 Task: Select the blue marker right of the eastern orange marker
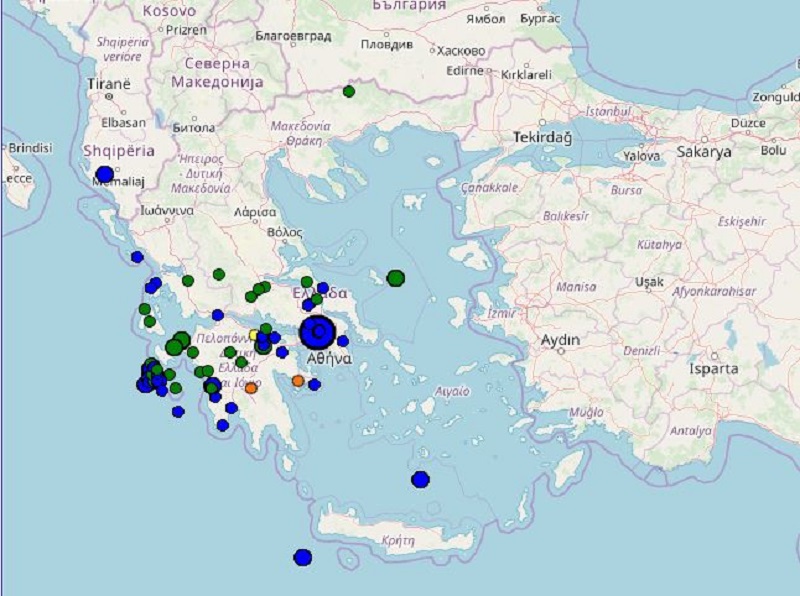pyautogui.click(x=314, y=384)
